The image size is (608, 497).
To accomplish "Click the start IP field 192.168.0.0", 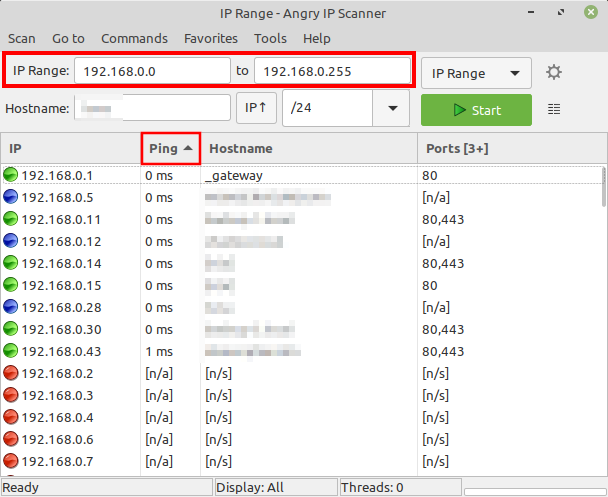I will [x=153, y=72].
